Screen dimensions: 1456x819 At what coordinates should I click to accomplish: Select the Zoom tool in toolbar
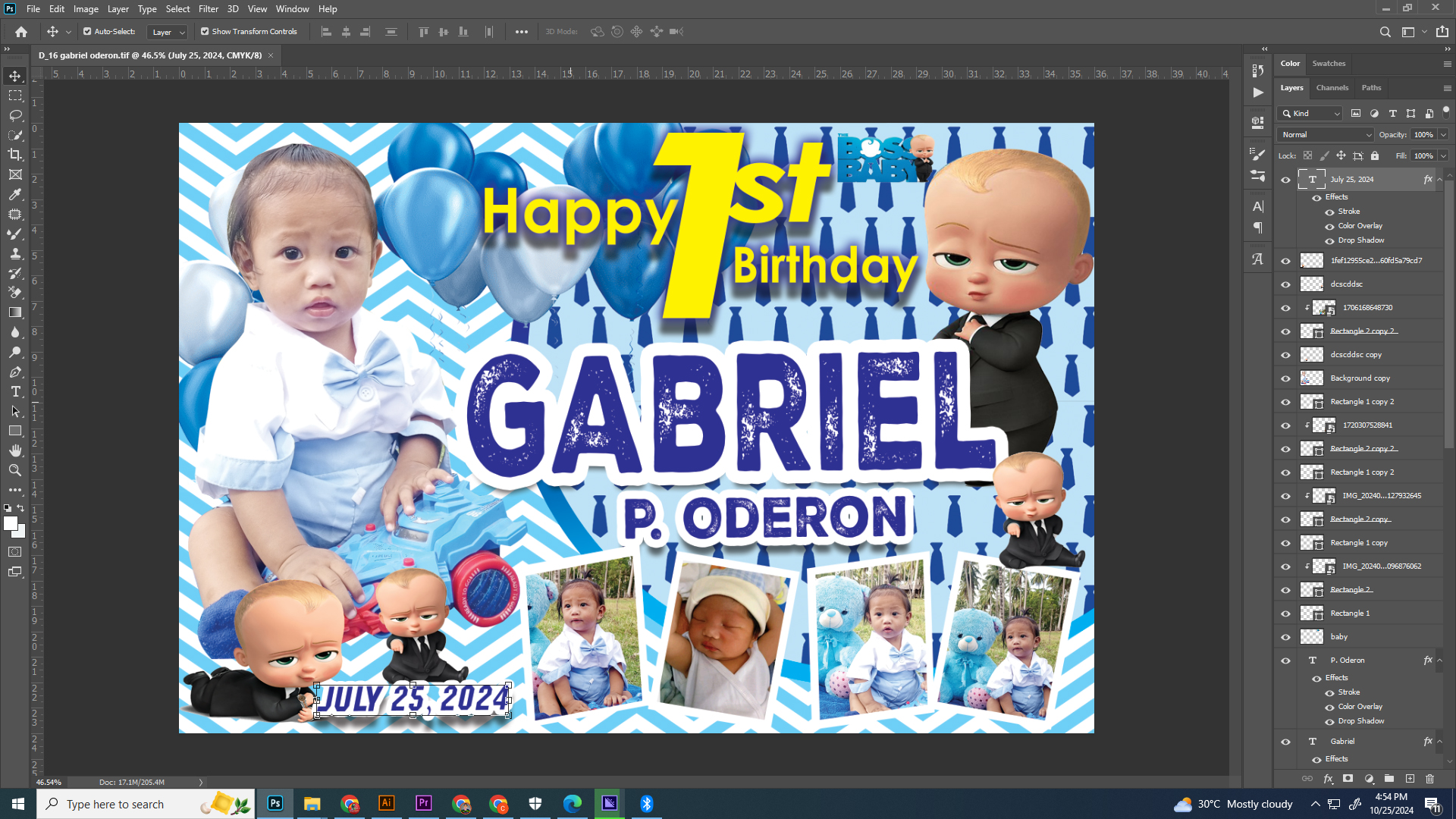pos(15,470)
